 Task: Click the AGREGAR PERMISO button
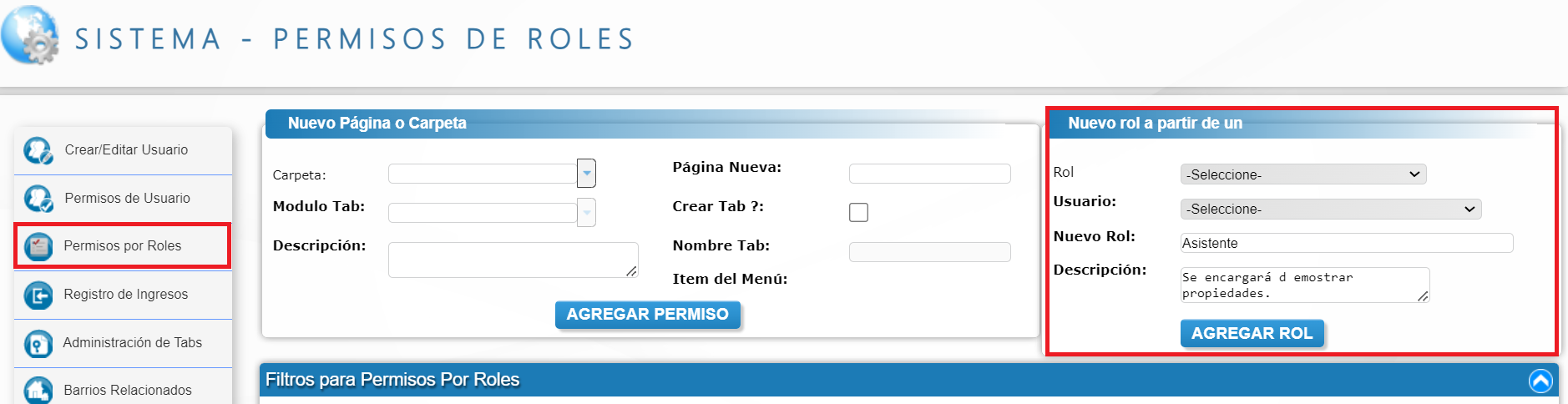coord(648,315)
